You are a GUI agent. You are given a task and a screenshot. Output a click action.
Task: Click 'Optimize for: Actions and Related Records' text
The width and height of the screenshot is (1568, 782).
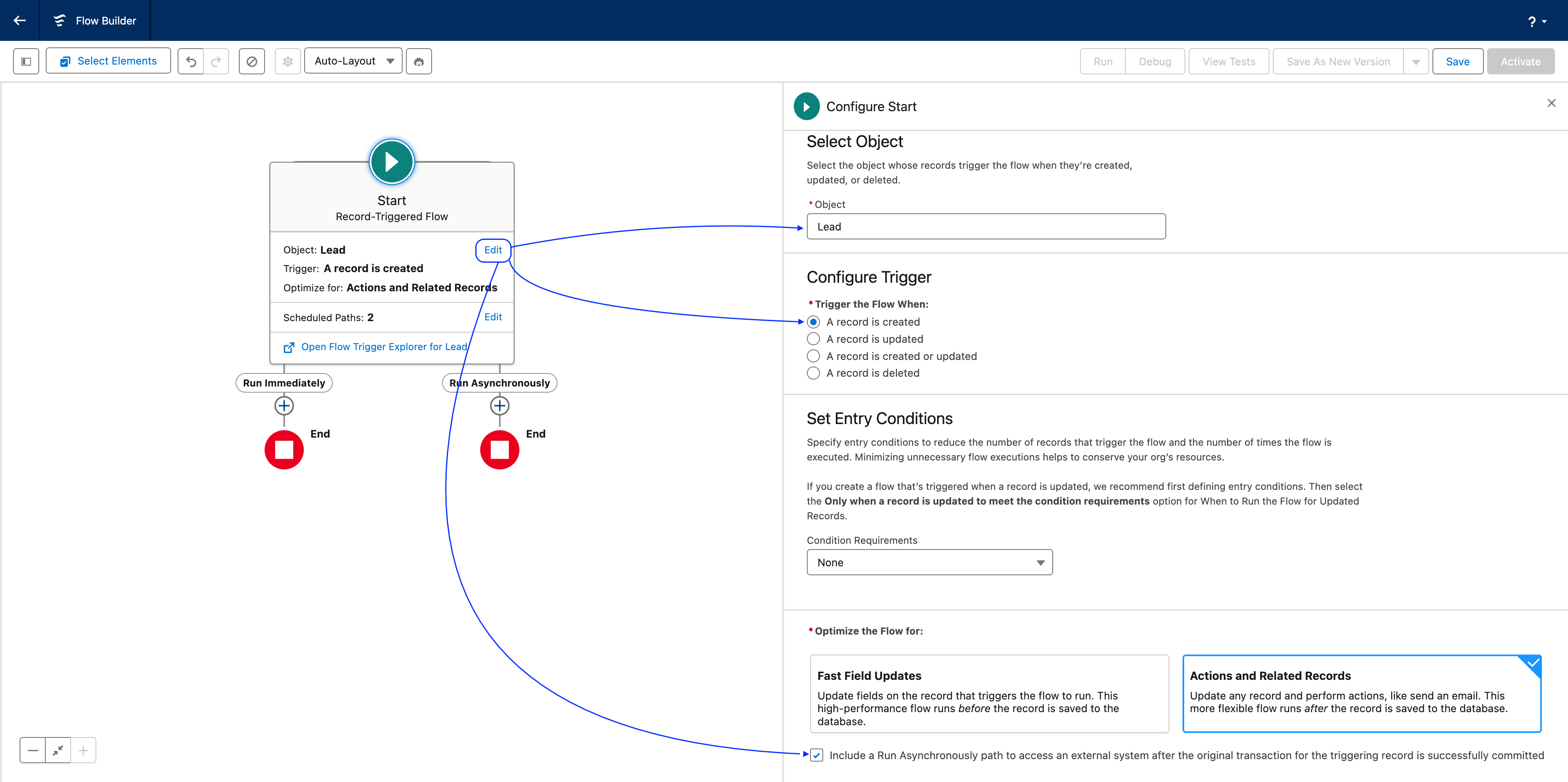390,288
